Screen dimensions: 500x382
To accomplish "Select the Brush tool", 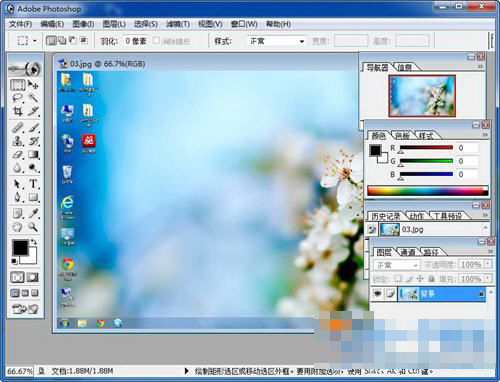I will tap(33, 127).
